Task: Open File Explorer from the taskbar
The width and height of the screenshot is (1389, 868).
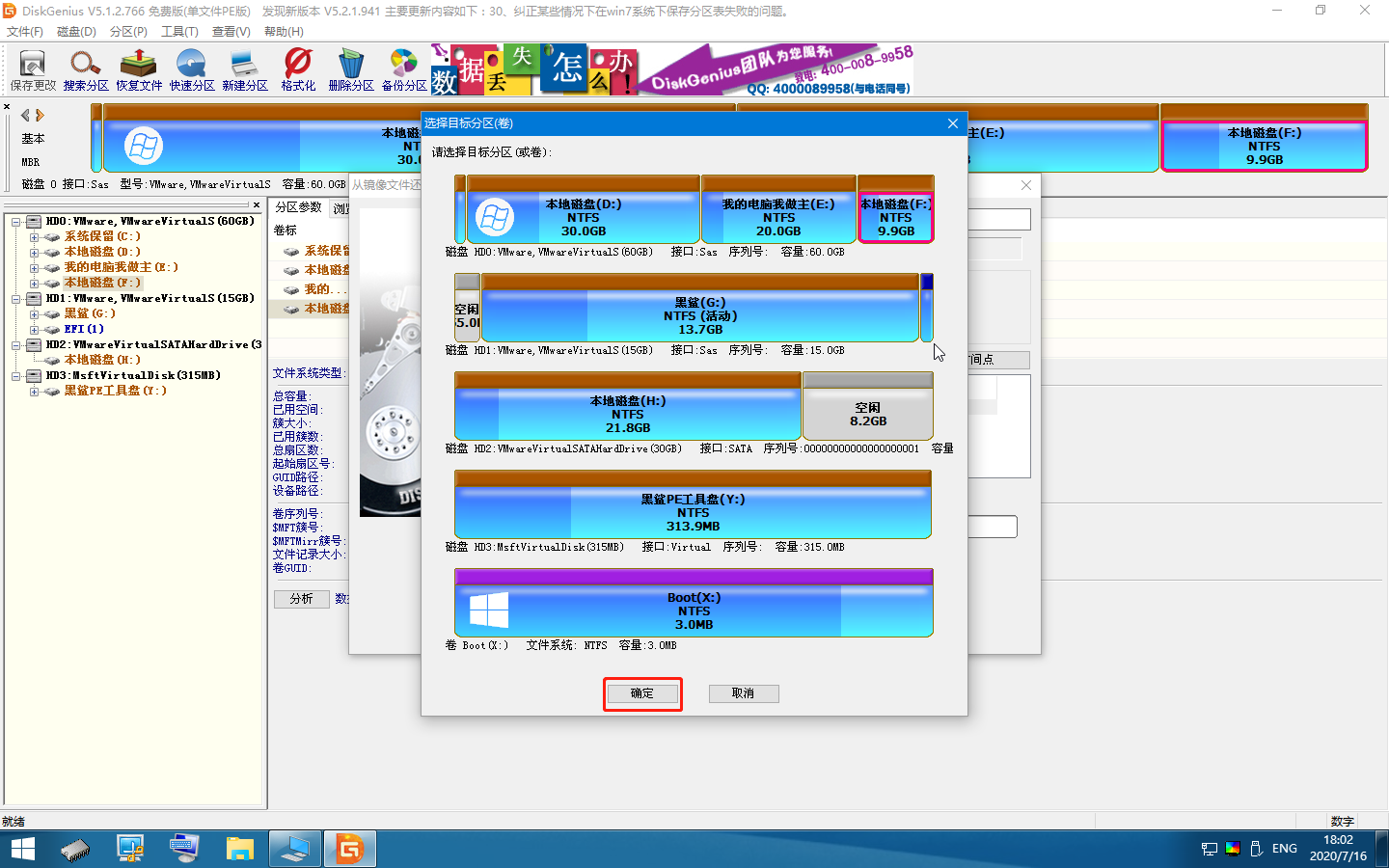Action: click(239, 849)
